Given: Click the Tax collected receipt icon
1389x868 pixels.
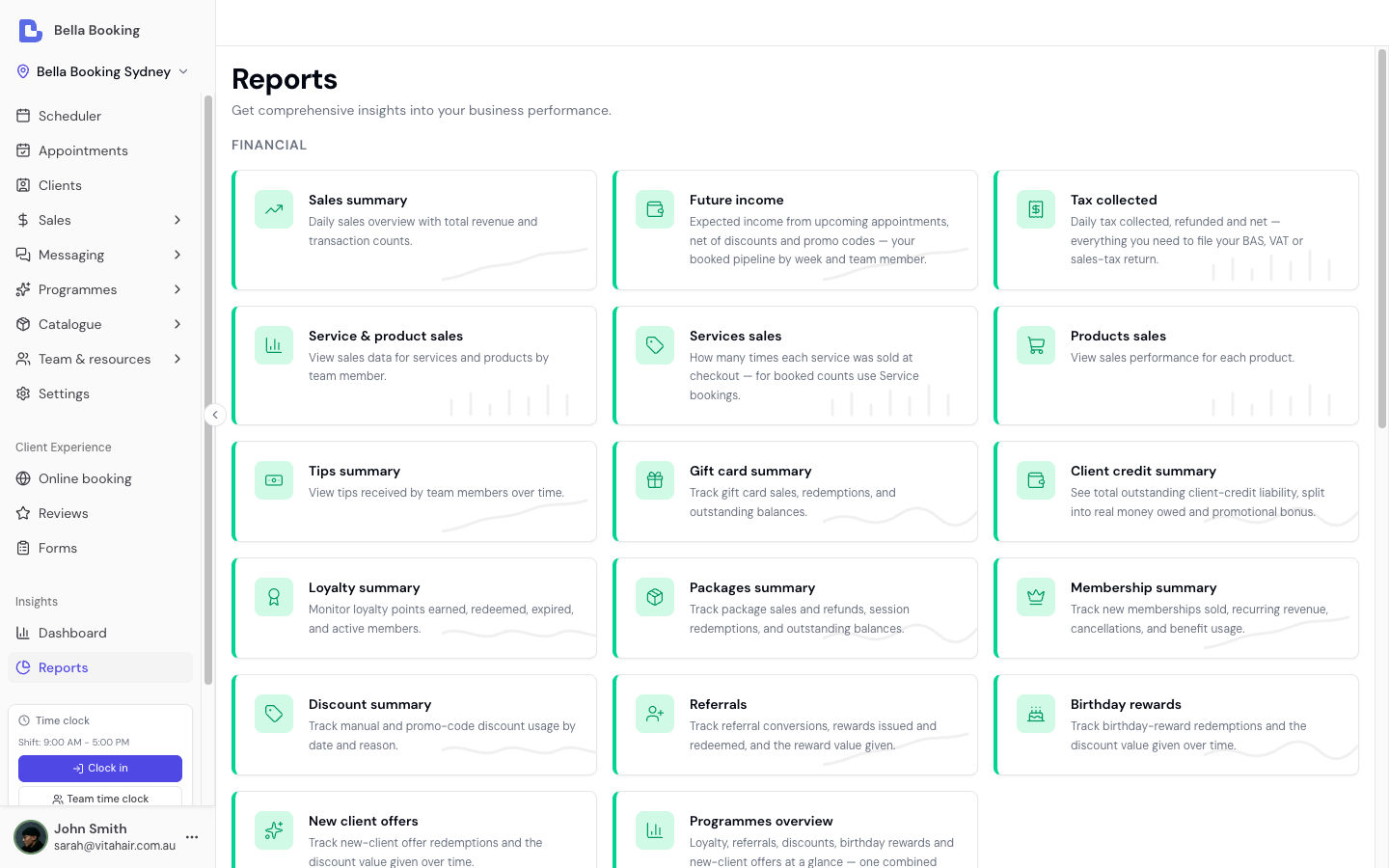Looking at the screenshot, I should click(x=1036, y=209).
